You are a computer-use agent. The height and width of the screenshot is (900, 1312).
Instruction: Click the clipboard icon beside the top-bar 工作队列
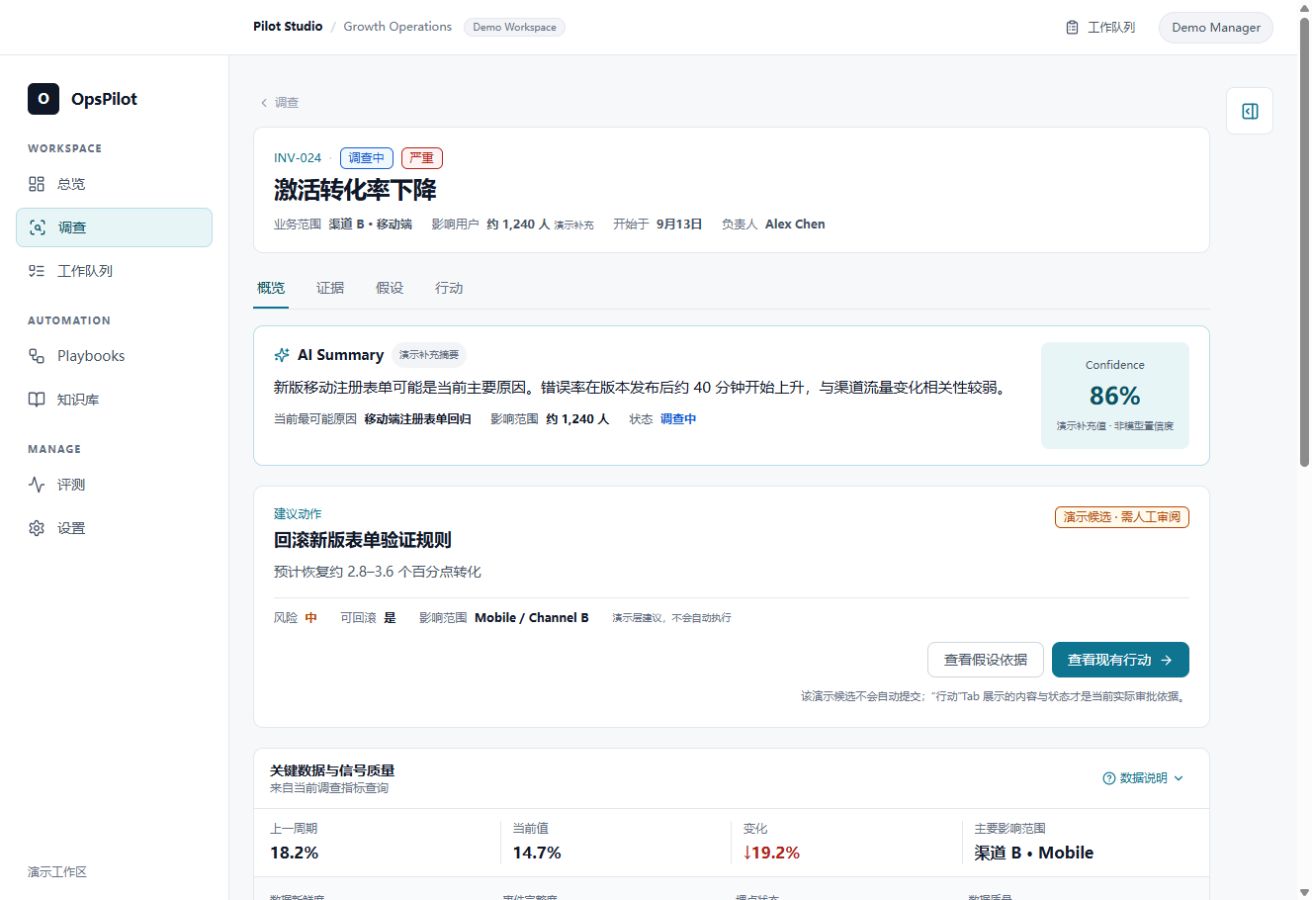coord(1072,28)
